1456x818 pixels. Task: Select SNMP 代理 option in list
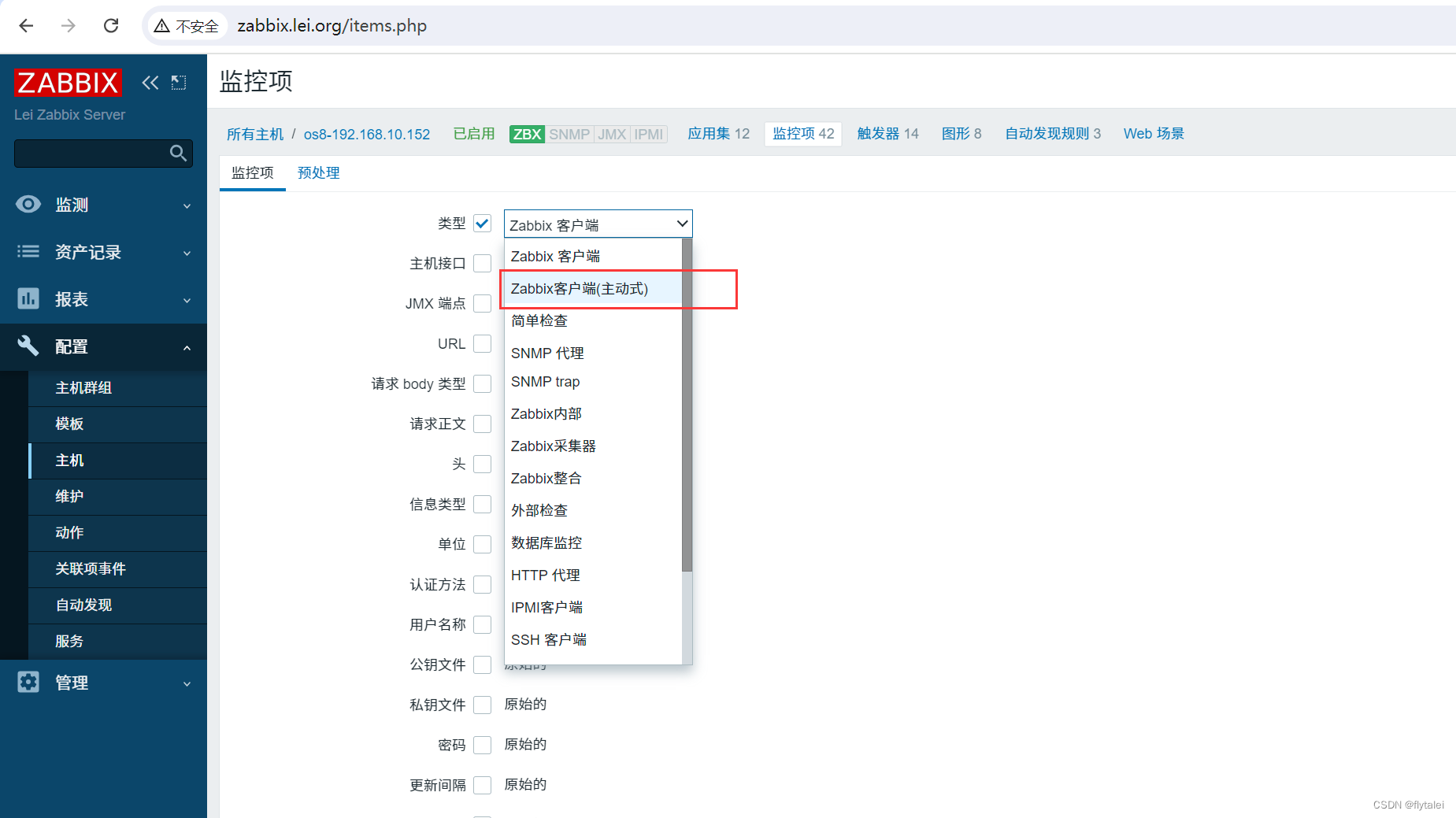coord(593,353)
